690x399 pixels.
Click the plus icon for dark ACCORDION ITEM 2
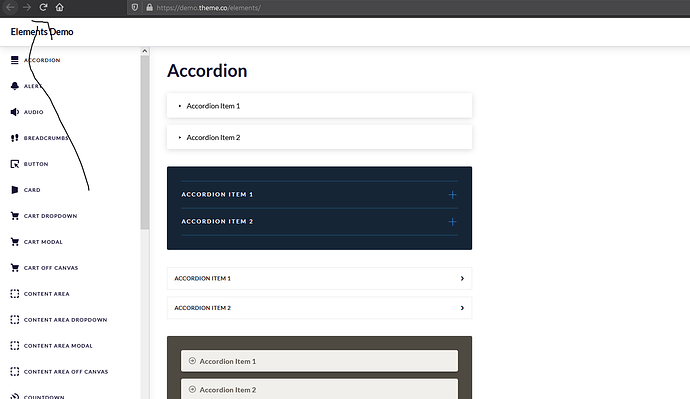tap(452, 222)
